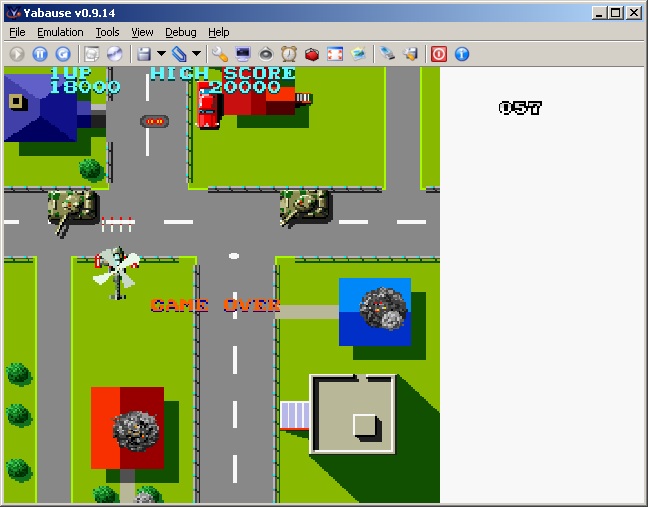This screenshot has height=507, width=648.
Task: Click the Yabause logo in the title bar
Action: pyautogui.click(x=14, y=13)
